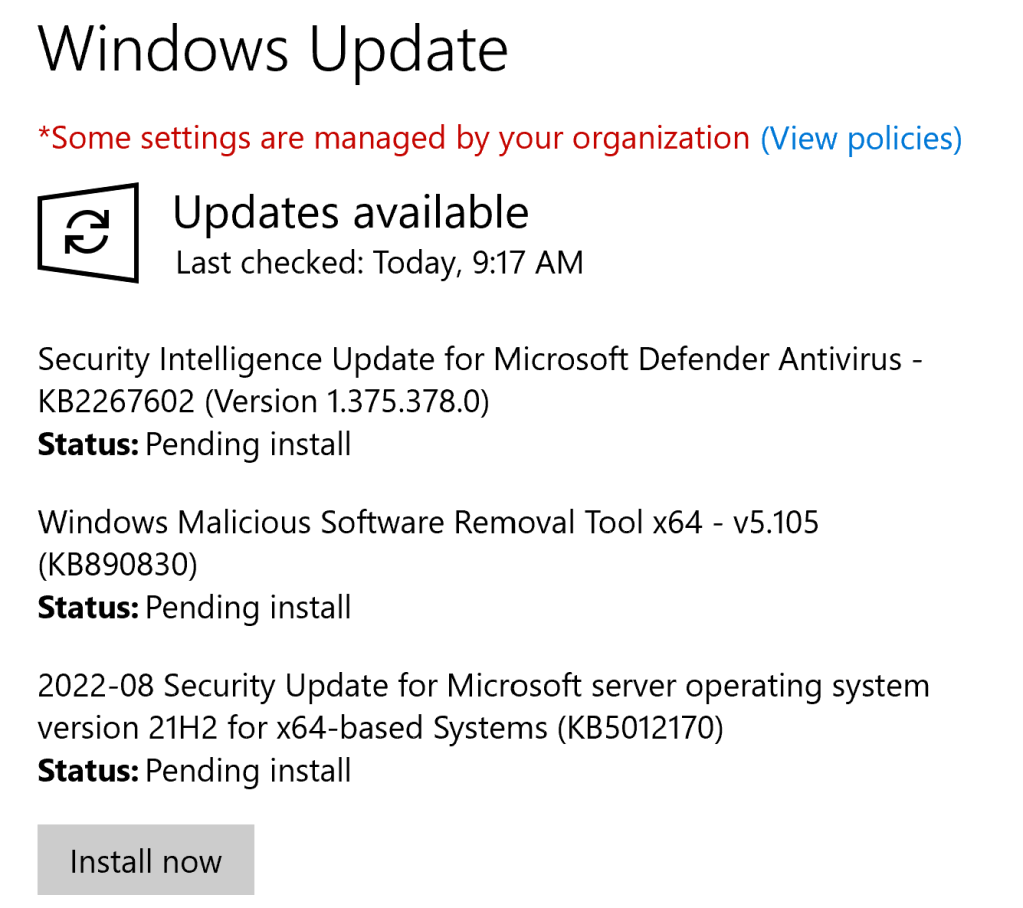This screenshot has width=1023, height=908.
Task: Click Pending install status under 2022-08 update
Action: 248,771
